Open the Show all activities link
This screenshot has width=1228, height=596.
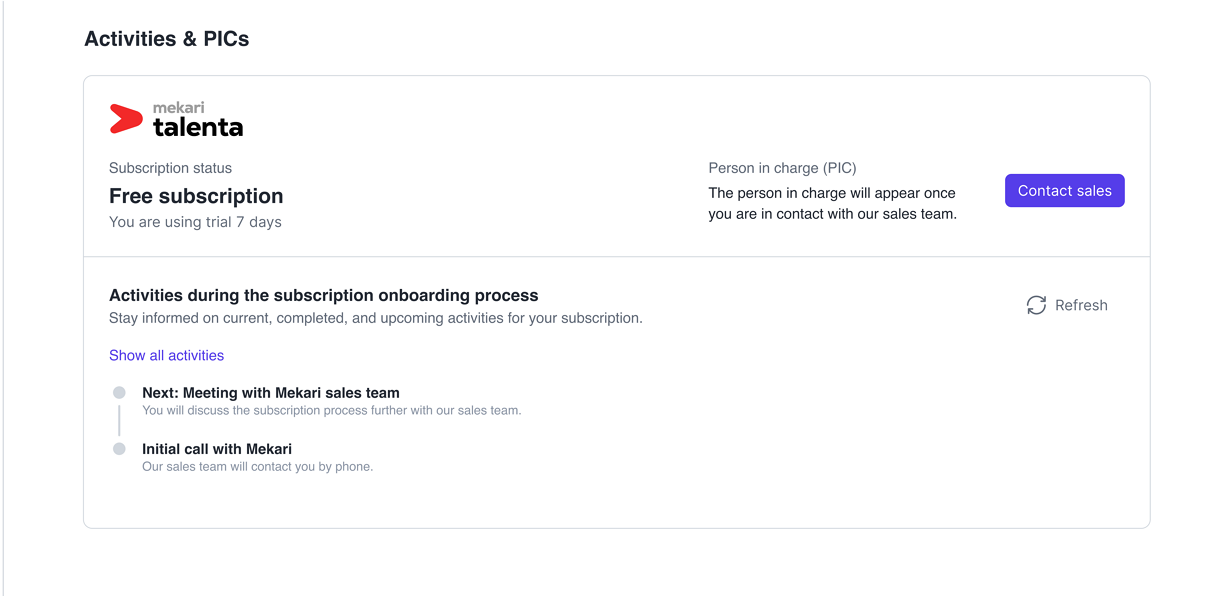pyautogui.click(x=166, y=355)
